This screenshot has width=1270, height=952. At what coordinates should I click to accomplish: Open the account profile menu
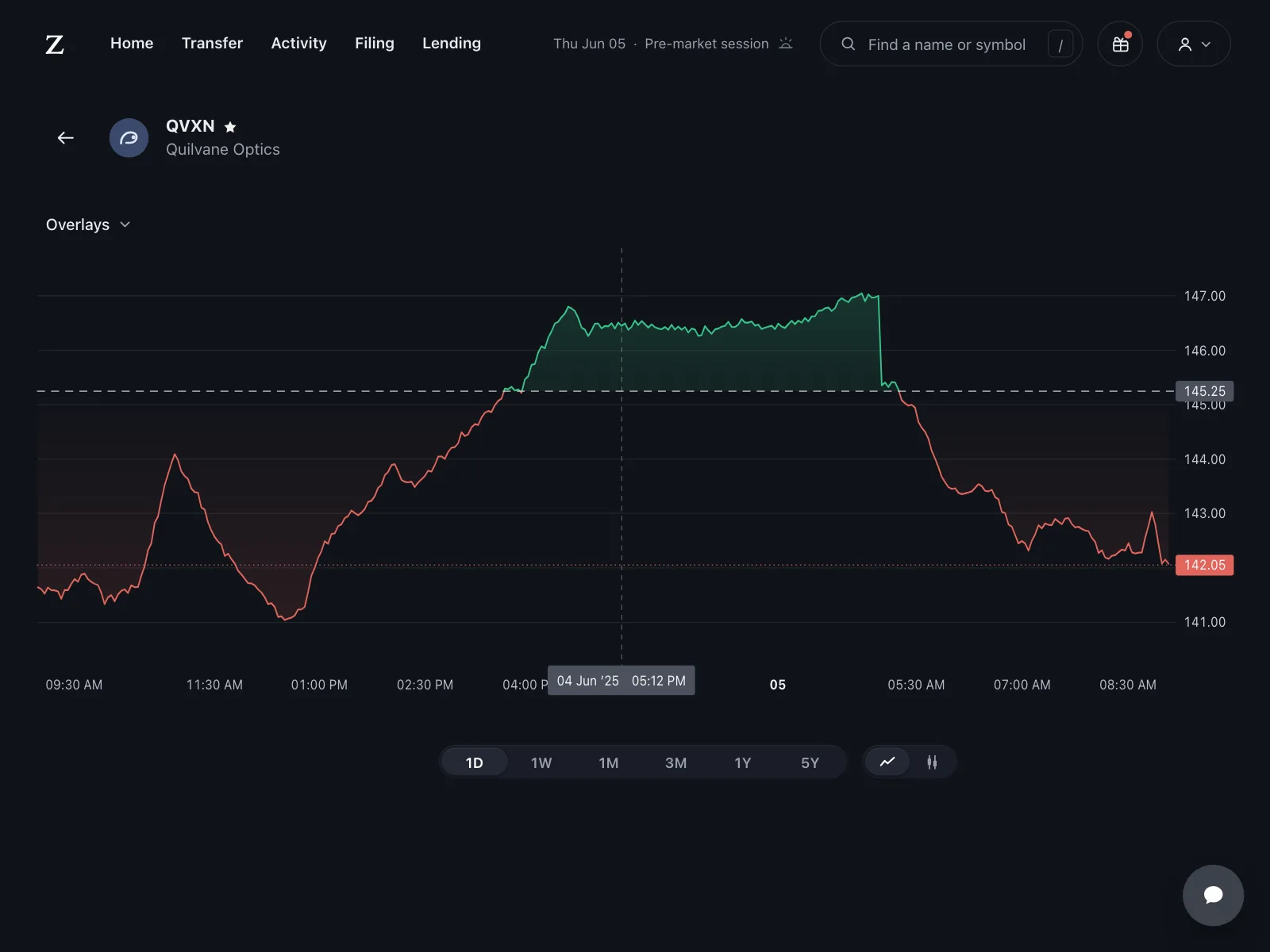click(1194, 44)
